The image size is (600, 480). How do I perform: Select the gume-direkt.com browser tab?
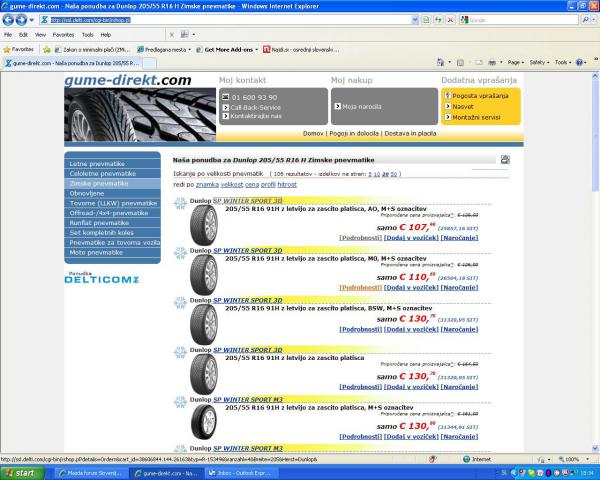[72, 63]
